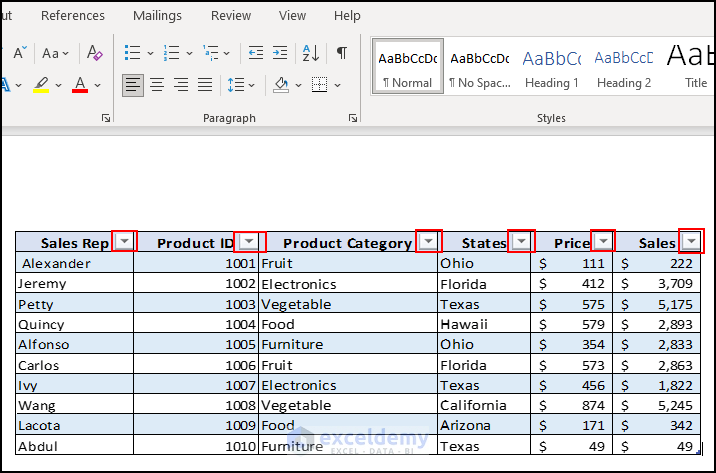Open the Mailings tab
This screenshot has height=473, width=716.
(x=157, y=16)
